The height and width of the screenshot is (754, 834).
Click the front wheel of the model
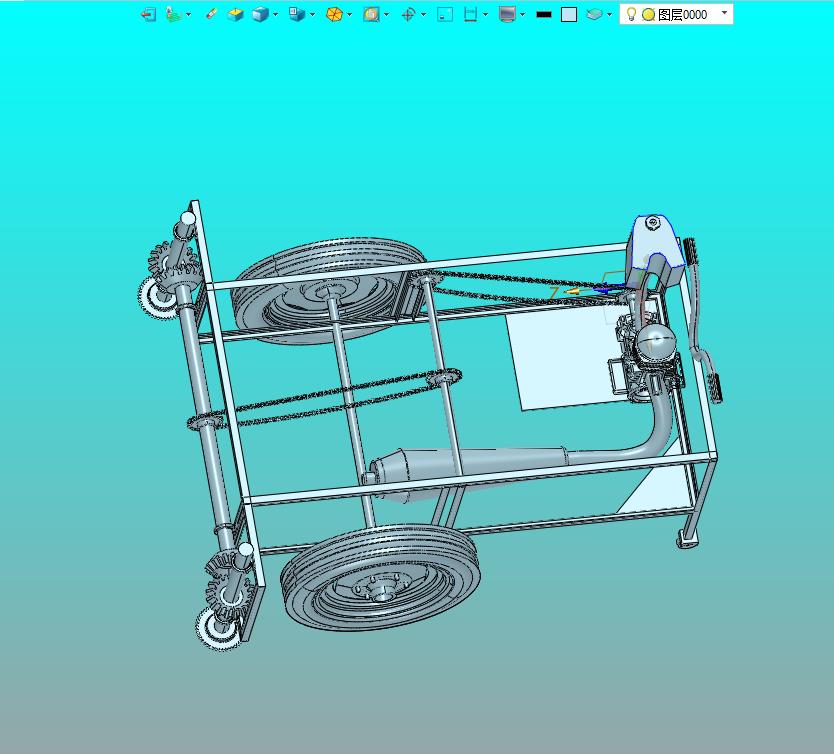tap(381, 579)
